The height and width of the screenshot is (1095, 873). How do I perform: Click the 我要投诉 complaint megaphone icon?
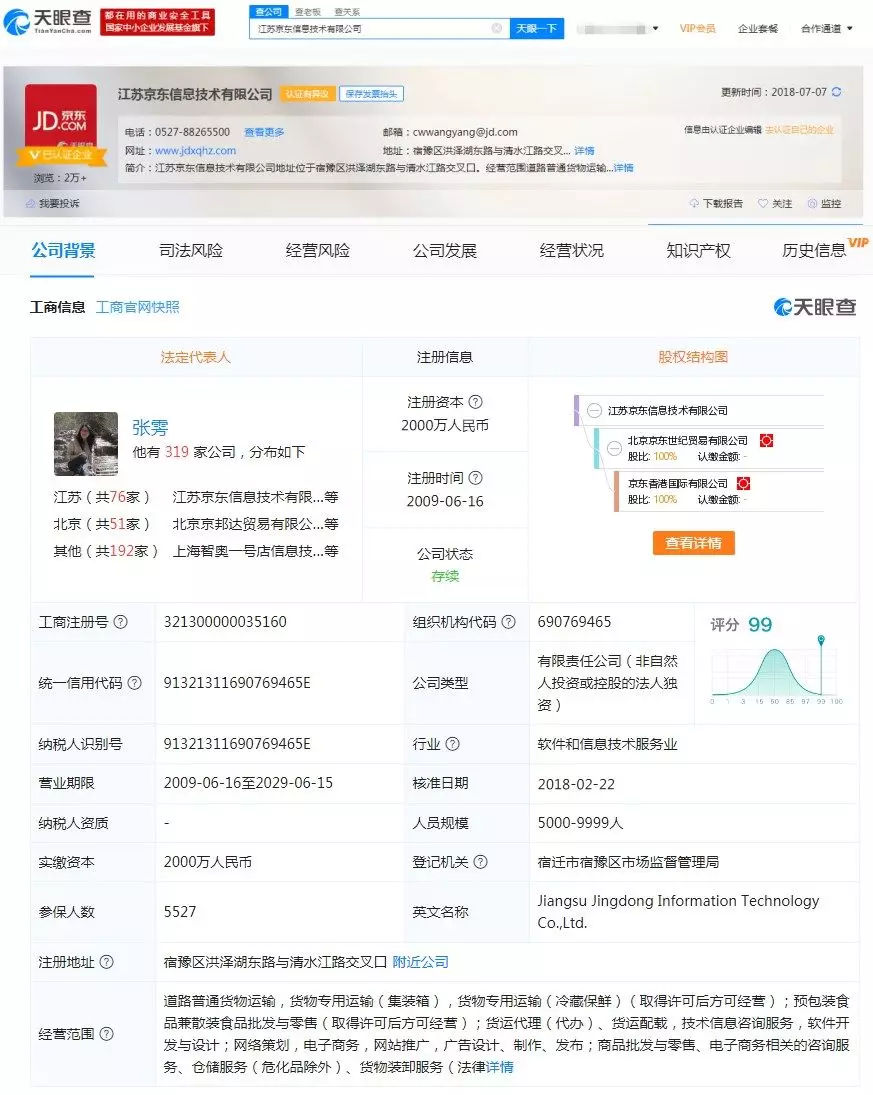31,202
